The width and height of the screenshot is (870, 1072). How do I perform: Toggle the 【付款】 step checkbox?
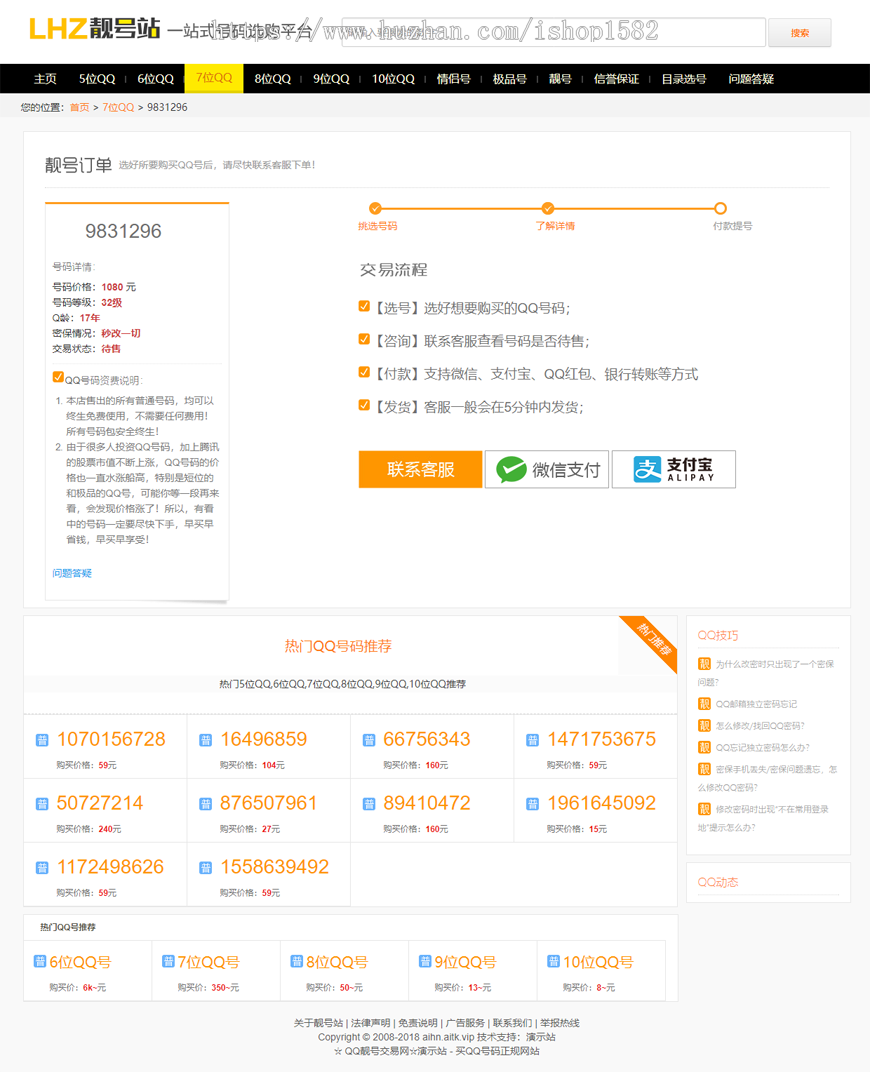[364, 372]
